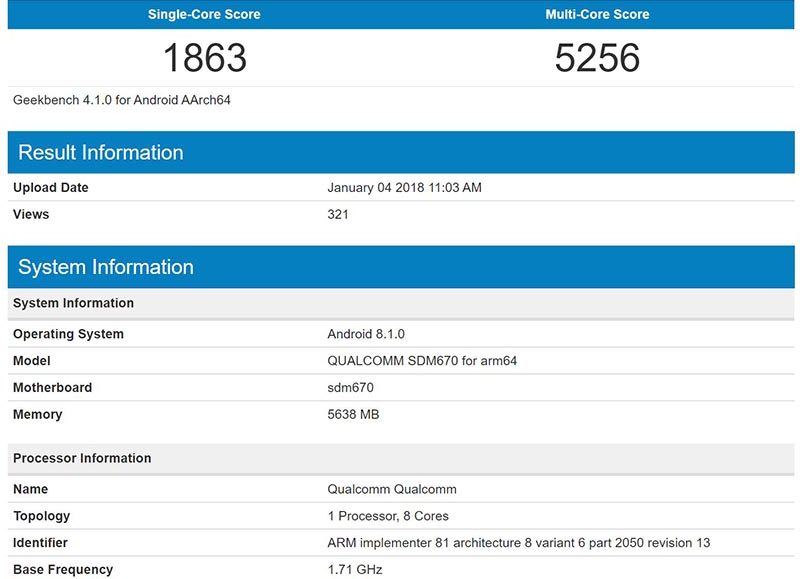Click the Multi-Core Score heading
This screenshot has height=579, width=800.
597,14
